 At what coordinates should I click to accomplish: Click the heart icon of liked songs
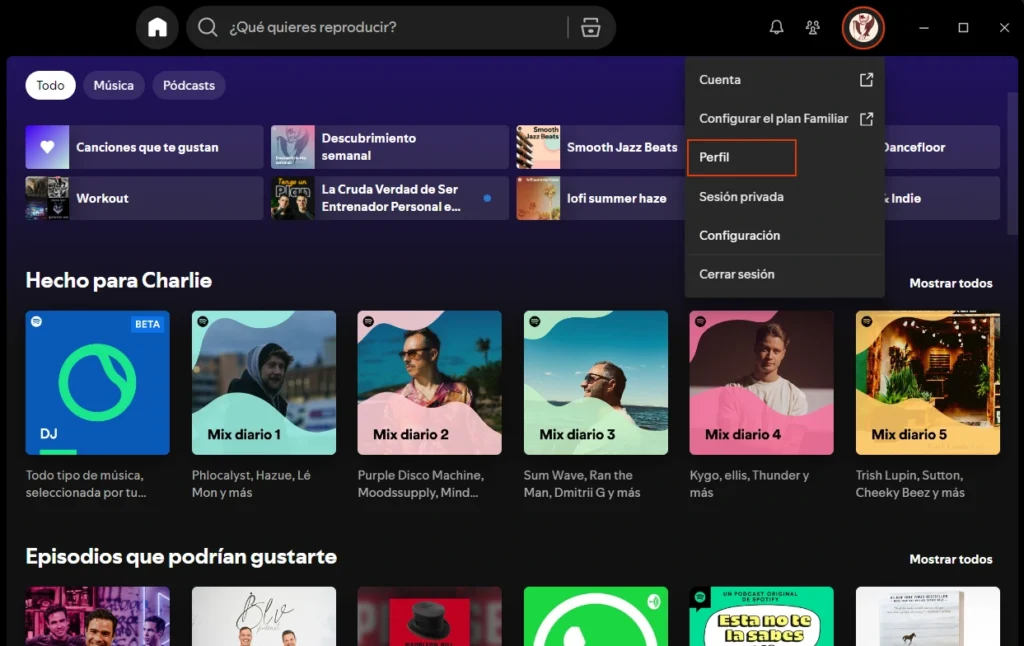[x=47, y=147]
